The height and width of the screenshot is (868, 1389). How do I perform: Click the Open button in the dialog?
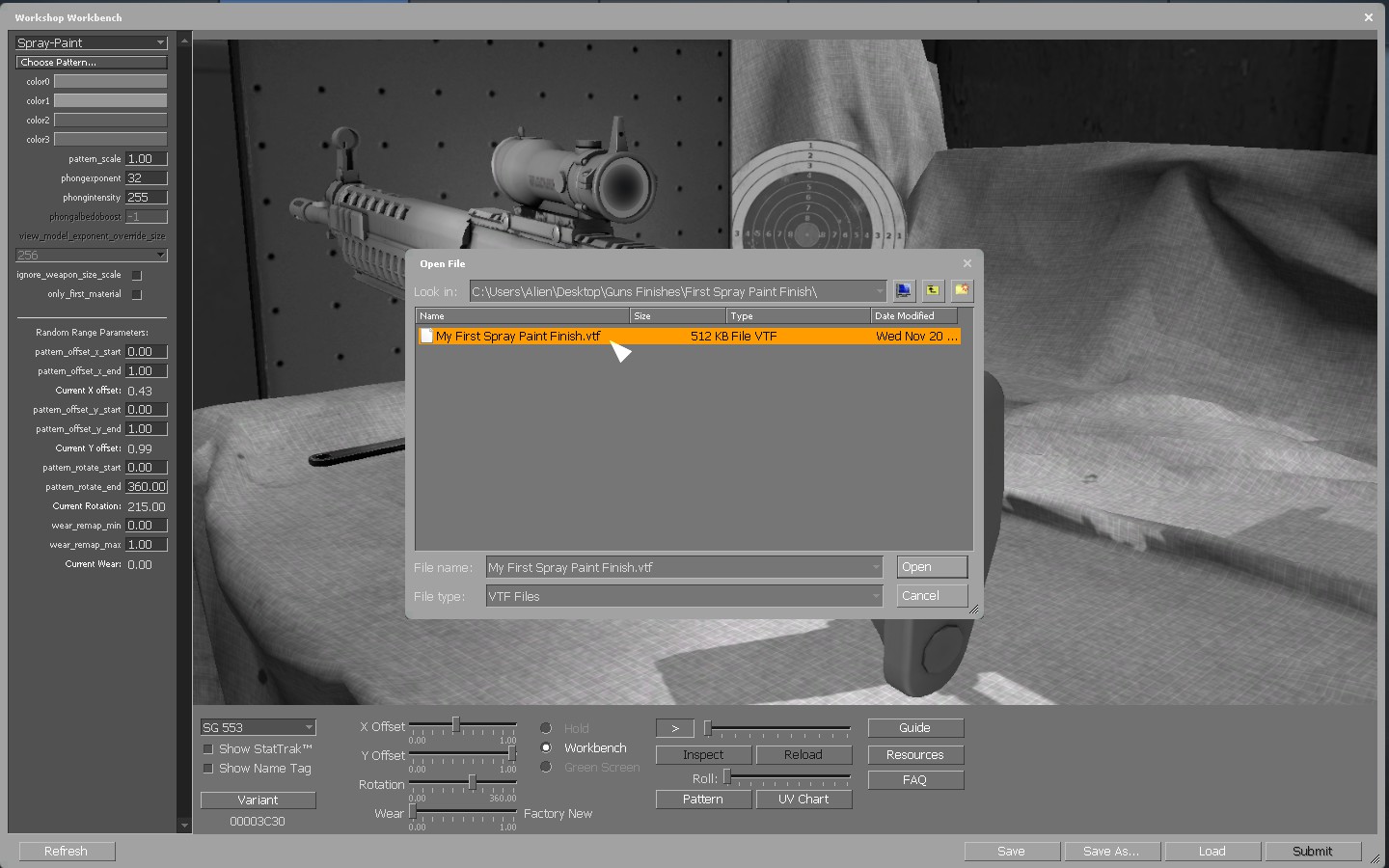pos(932,567)
